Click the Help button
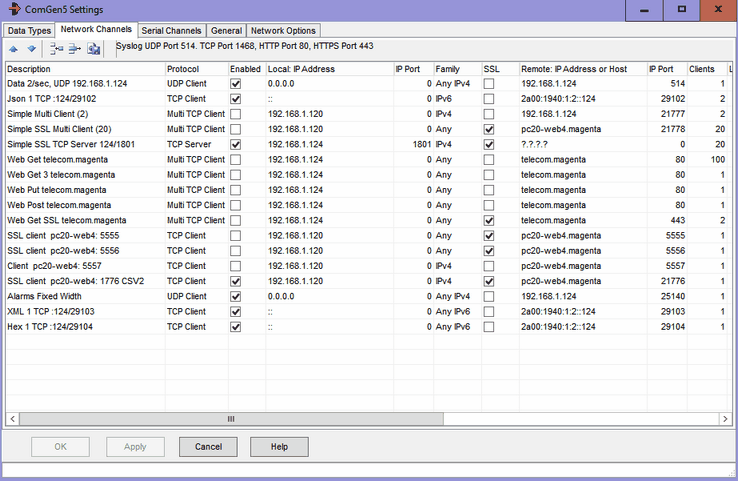738x481 pixels. pyautogui.click(x=279, y=446)
